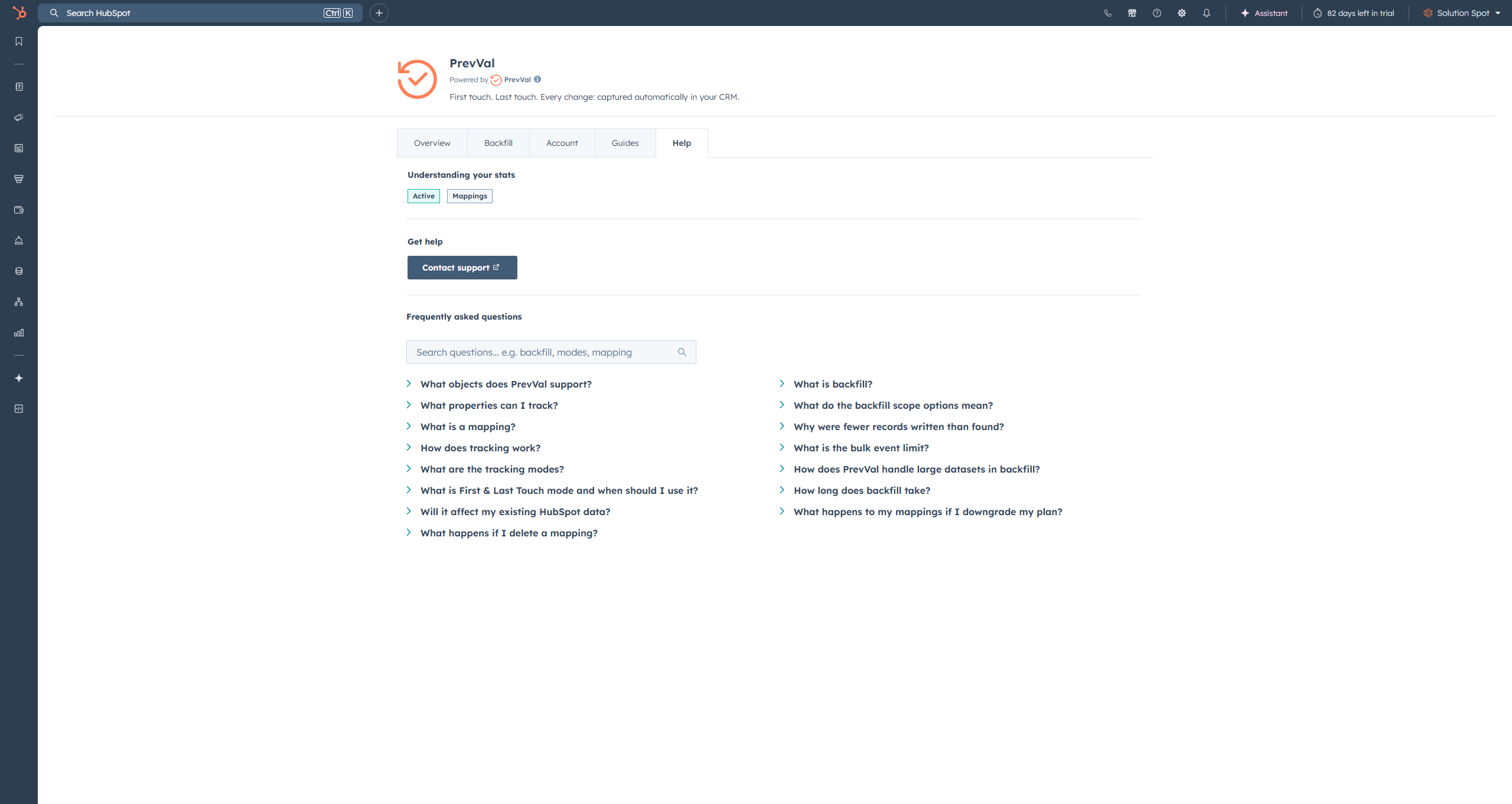The width and height of the screenshot is (1512, 804).
Task: Expand "How long does backfill take?"
Action: 862,490
